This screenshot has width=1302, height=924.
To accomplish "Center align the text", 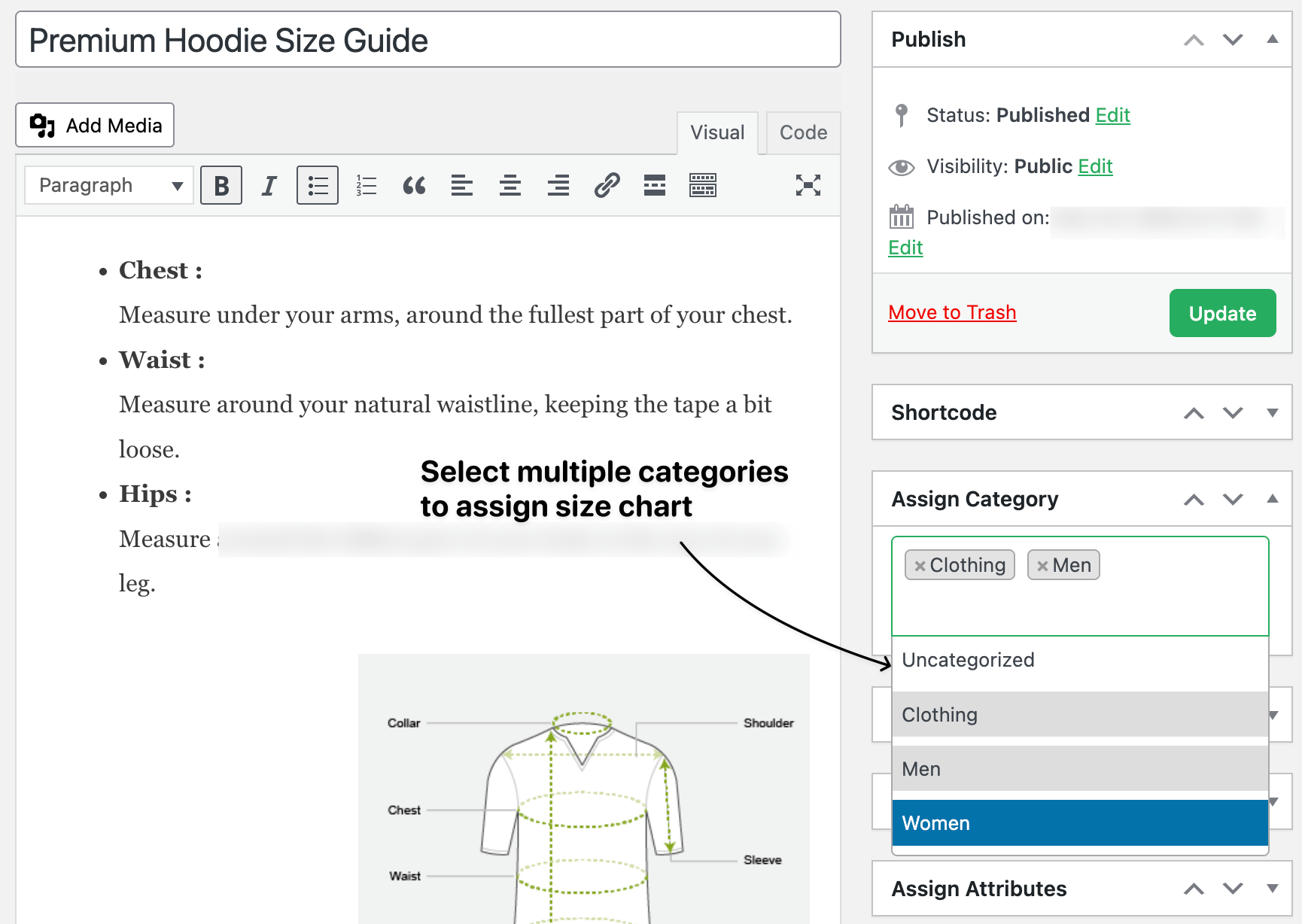I will [510, 185].
